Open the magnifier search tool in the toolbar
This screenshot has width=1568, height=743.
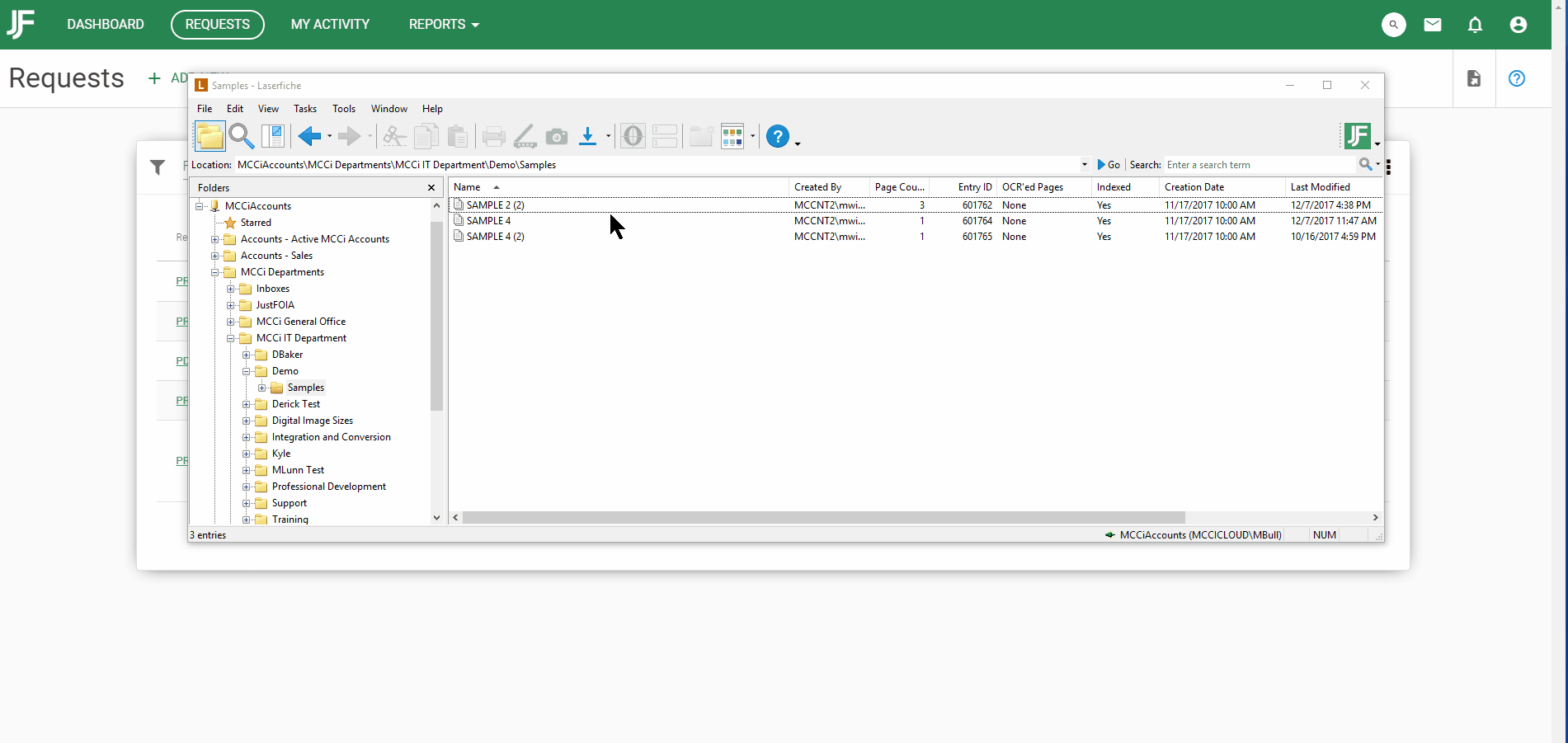pos(241,136)
